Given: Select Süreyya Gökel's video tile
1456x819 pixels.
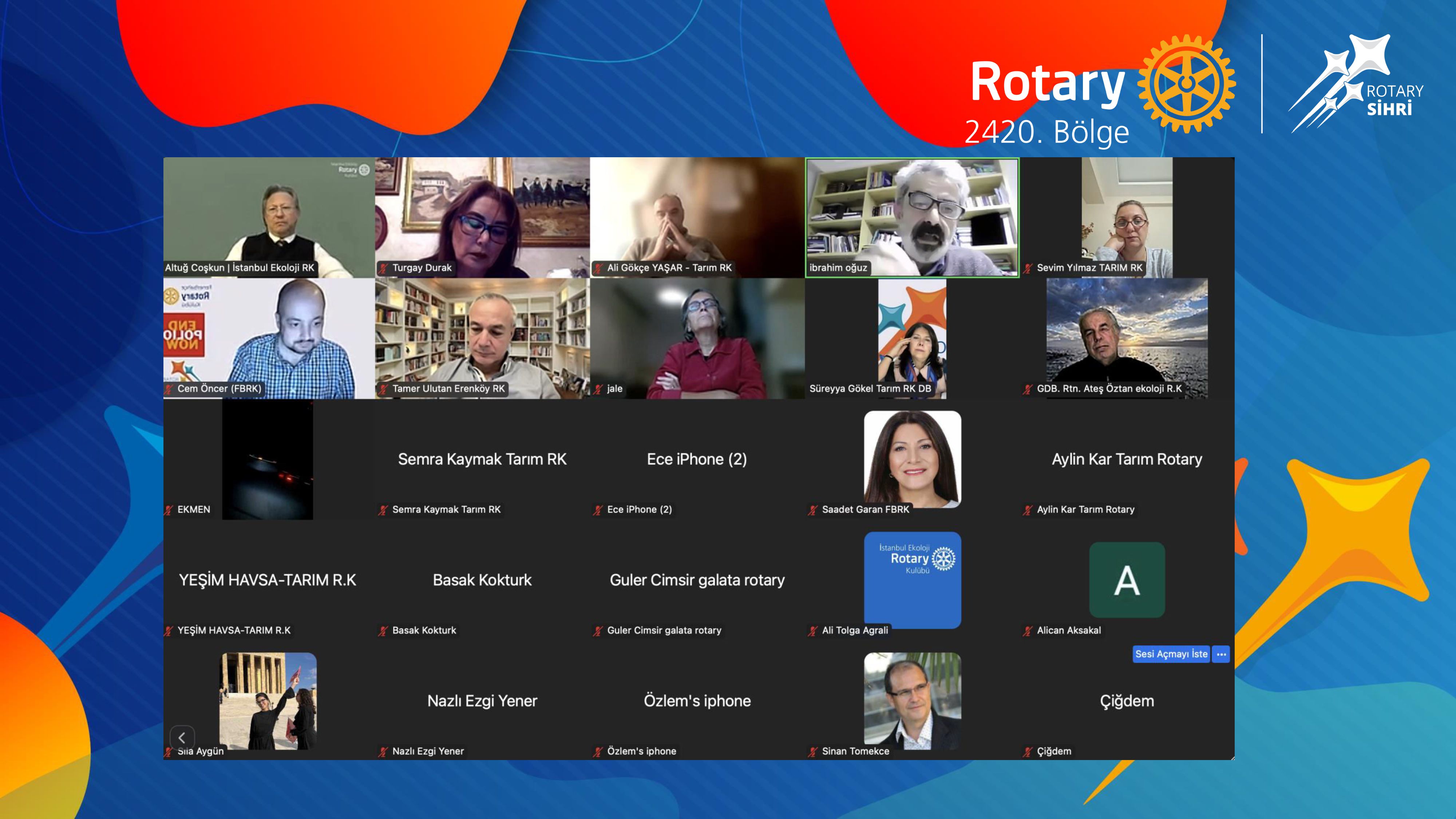Looking at the screenshot, I should coord(912,339).
